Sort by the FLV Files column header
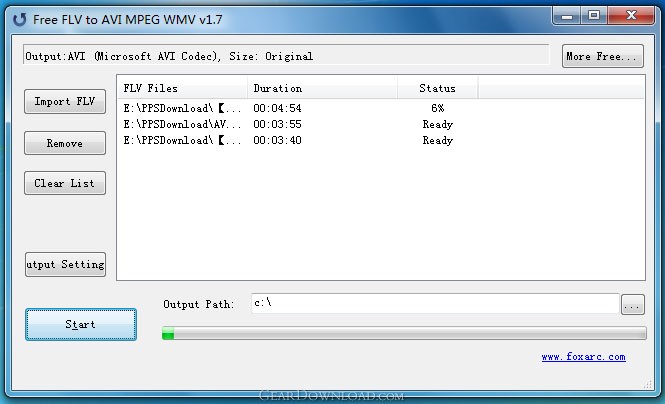The width and height of the screenshot is (665, 404). pos(182,88)
